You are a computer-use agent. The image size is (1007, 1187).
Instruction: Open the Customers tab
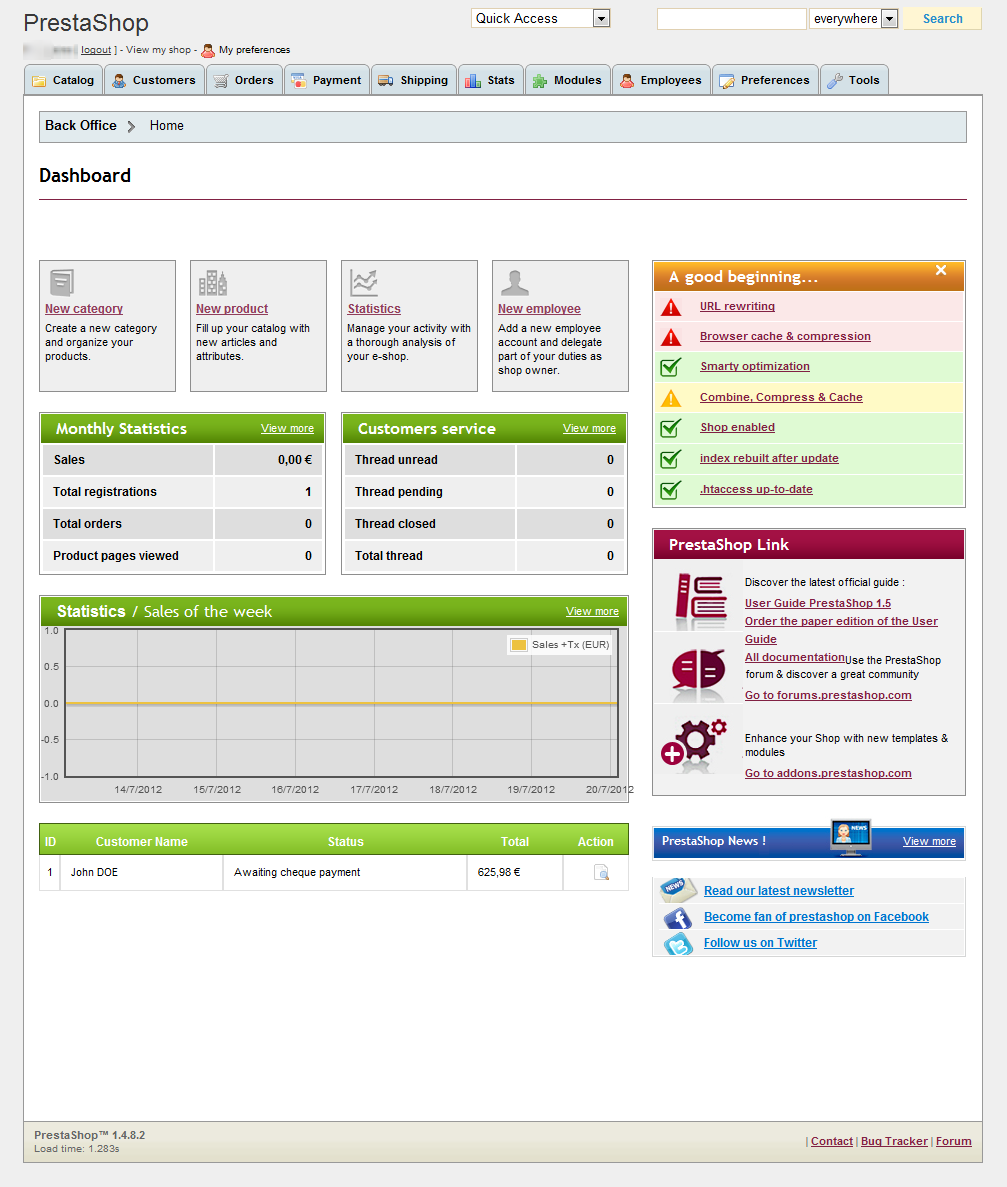(x=154, y=80)
